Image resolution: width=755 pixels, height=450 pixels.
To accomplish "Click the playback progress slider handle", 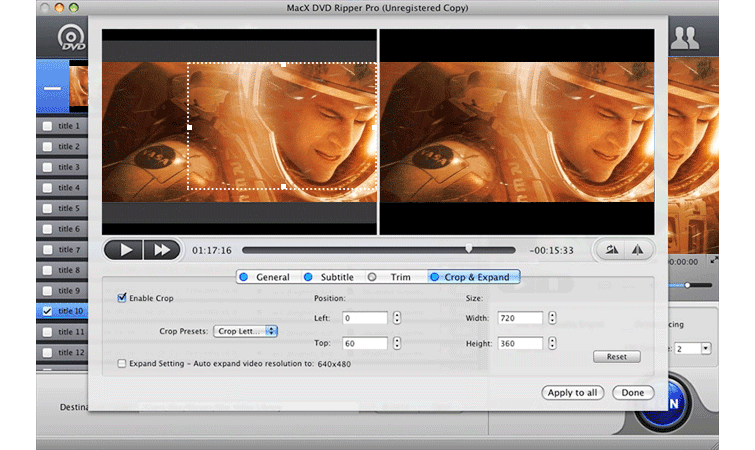I will tap(469, 248).
